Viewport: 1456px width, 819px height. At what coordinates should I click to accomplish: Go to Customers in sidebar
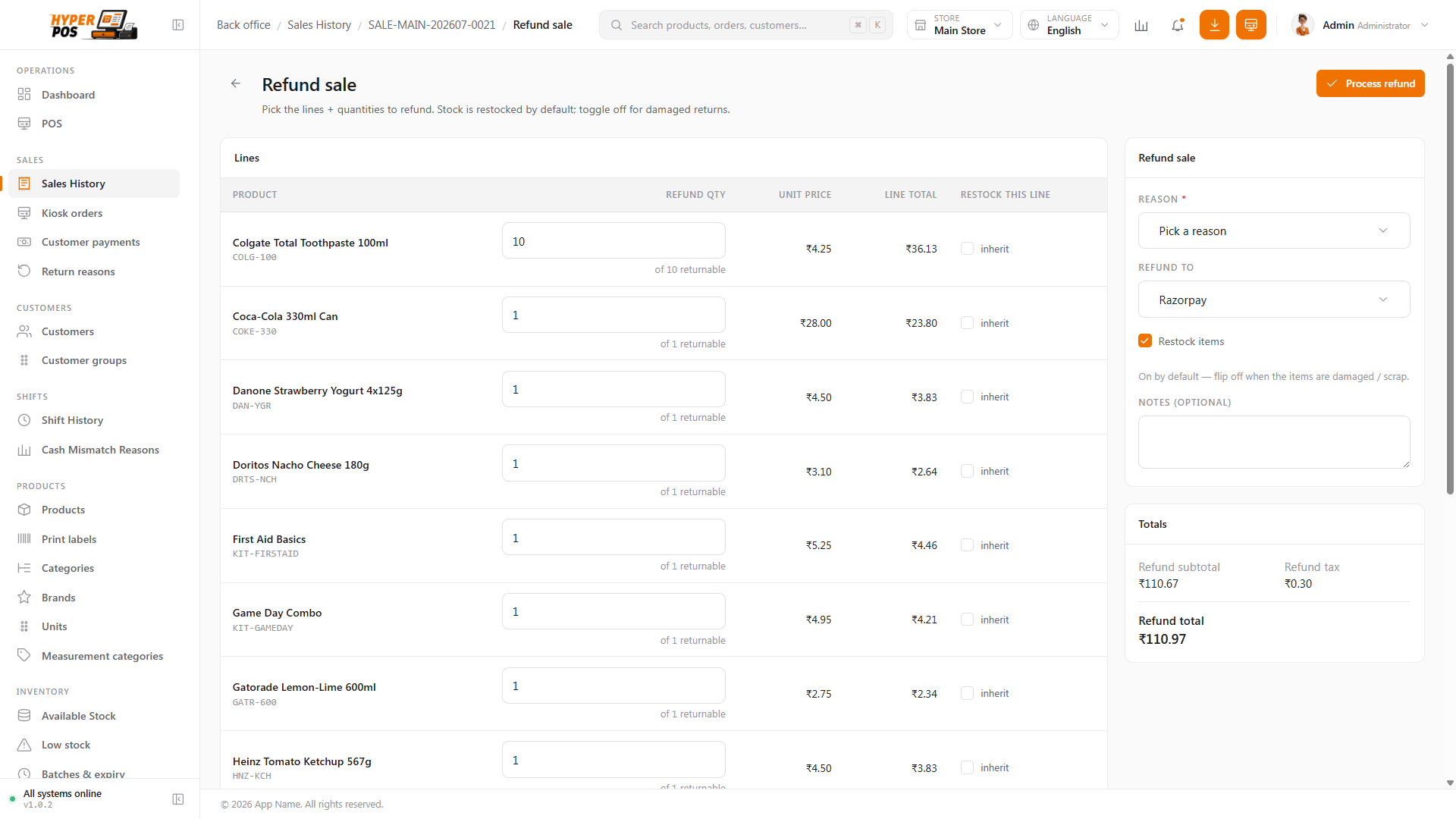[94, 331]
